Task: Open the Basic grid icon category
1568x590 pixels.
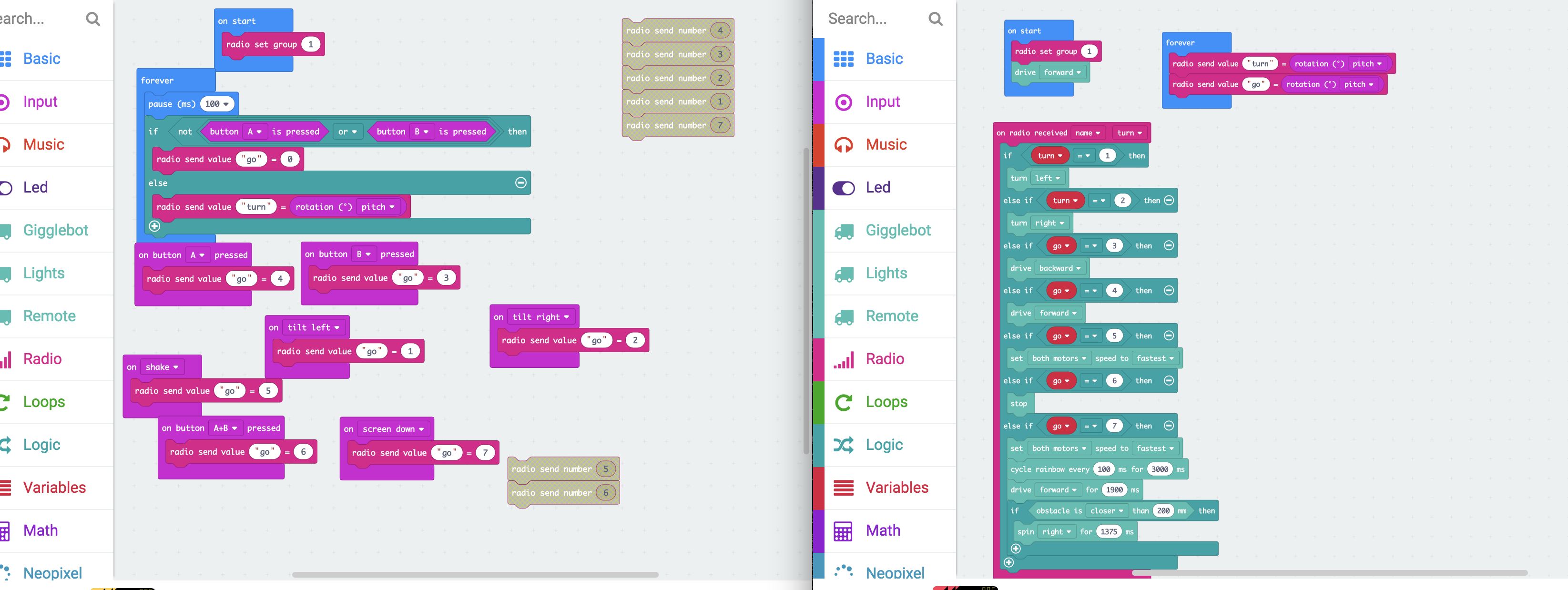Action: (843, 59)
